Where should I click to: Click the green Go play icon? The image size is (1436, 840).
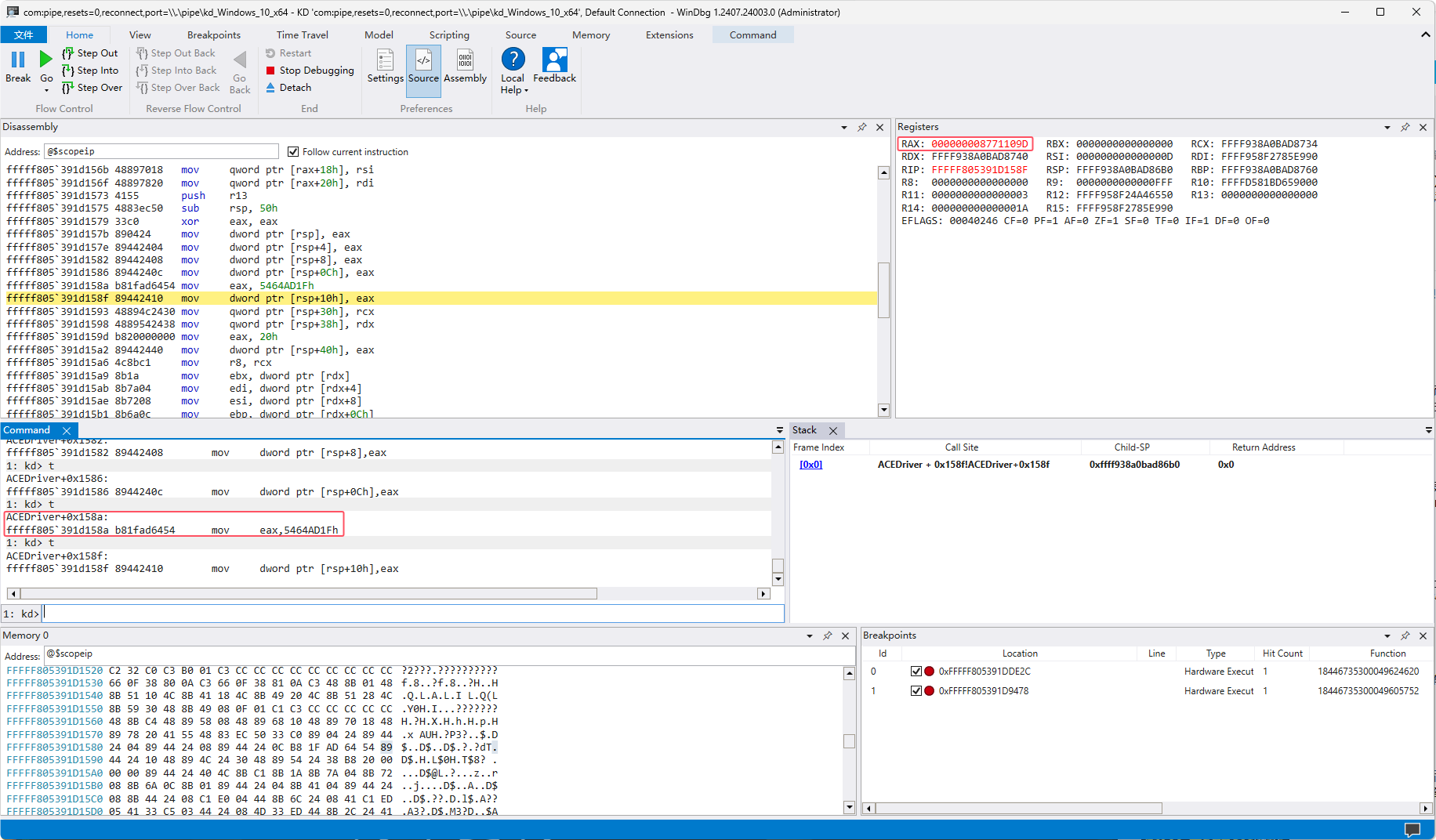pos(46,59)
